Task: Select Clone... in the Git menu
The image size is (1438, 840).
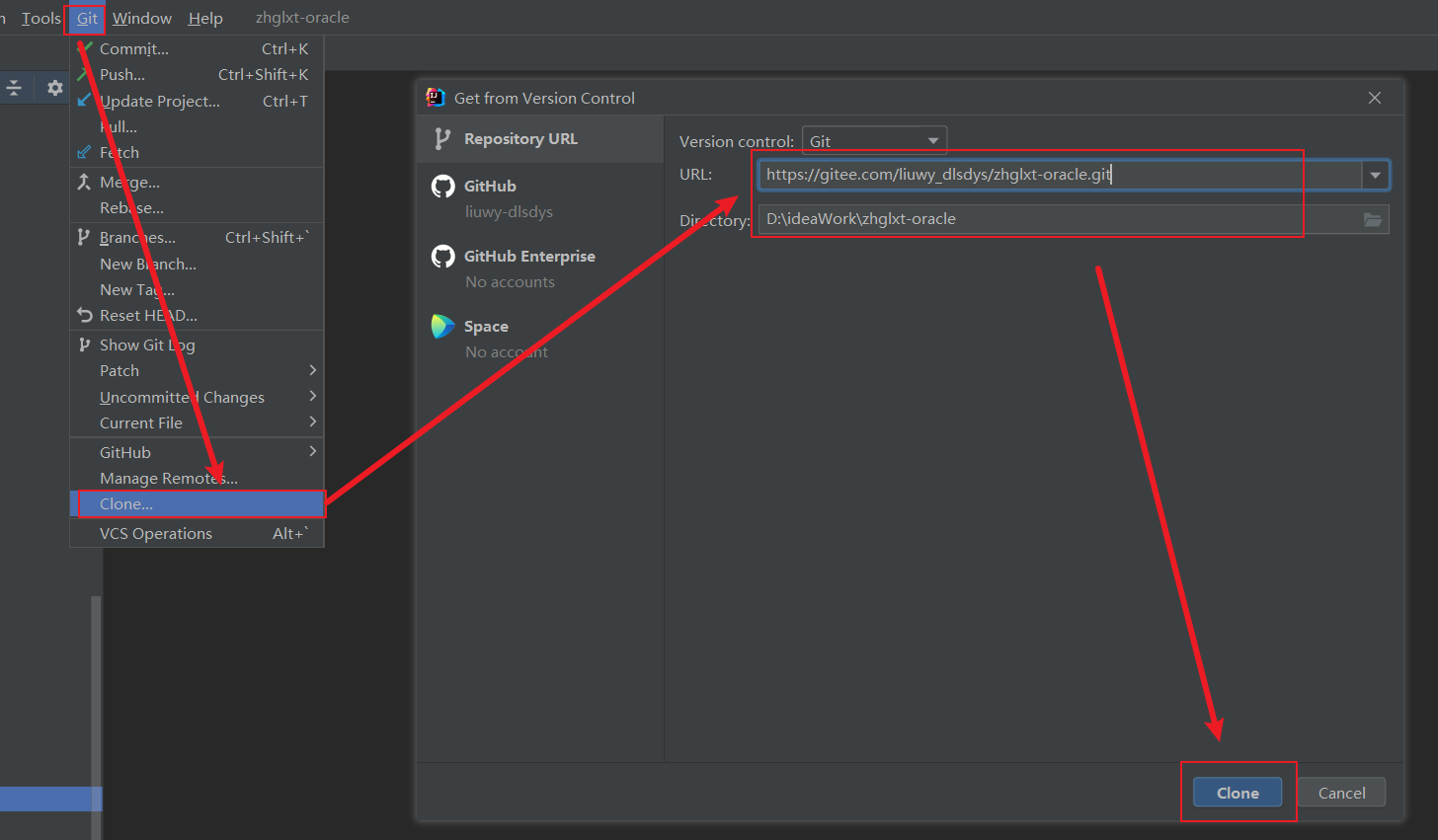Action: pos(197,503)
